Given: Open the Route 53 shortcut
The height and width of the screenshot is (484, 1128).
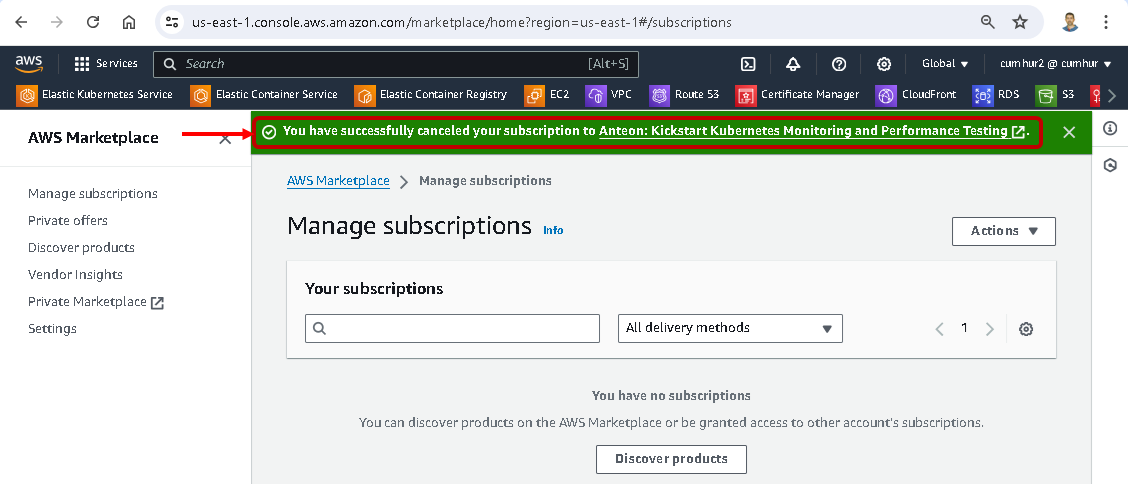Looking at the screenshot, I should pyautogui.click(x=685, y=95).
